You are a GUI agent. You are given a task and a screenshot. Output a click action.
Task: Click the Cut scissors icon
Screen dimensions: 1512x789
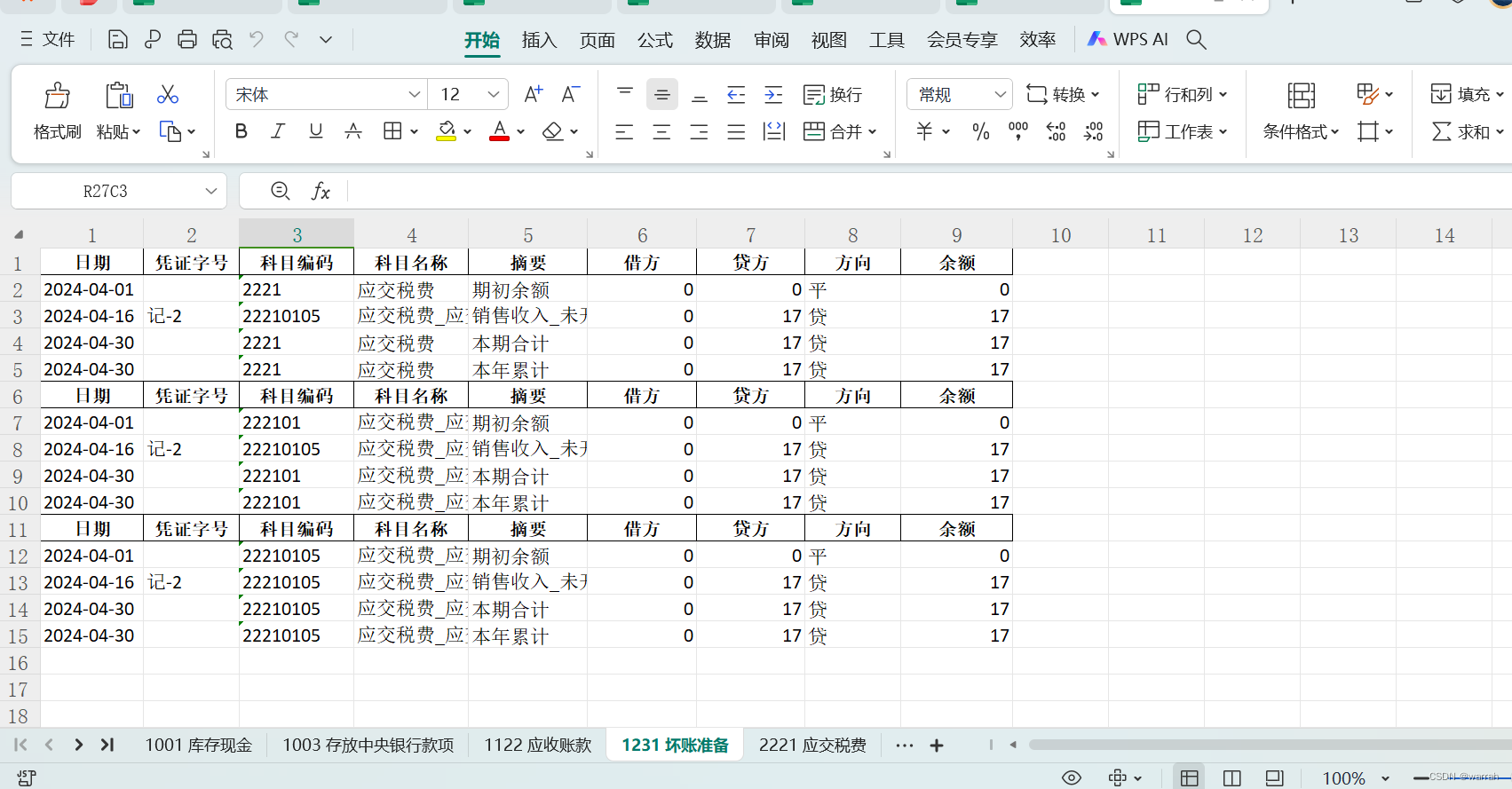point(168,94)
